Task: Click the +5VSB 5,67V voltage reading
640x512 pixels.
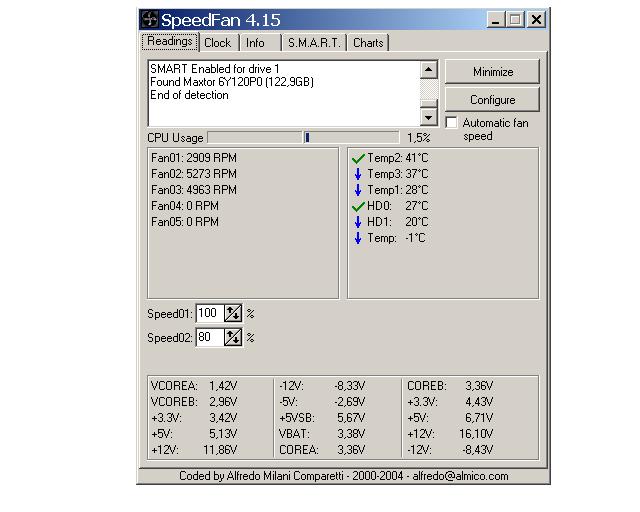Action: click(x=322, y=418)
